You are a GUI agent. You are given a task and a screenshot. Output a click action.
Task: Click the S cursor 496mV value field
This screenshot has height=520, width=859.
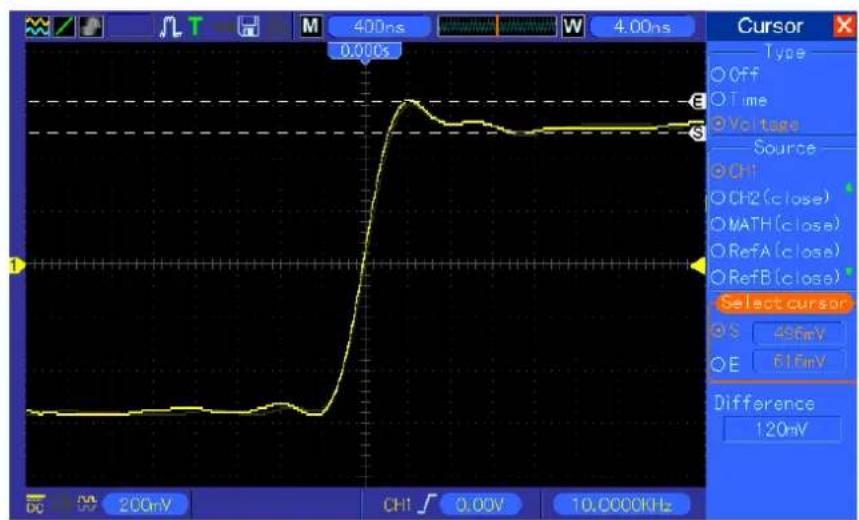[799, 333]
